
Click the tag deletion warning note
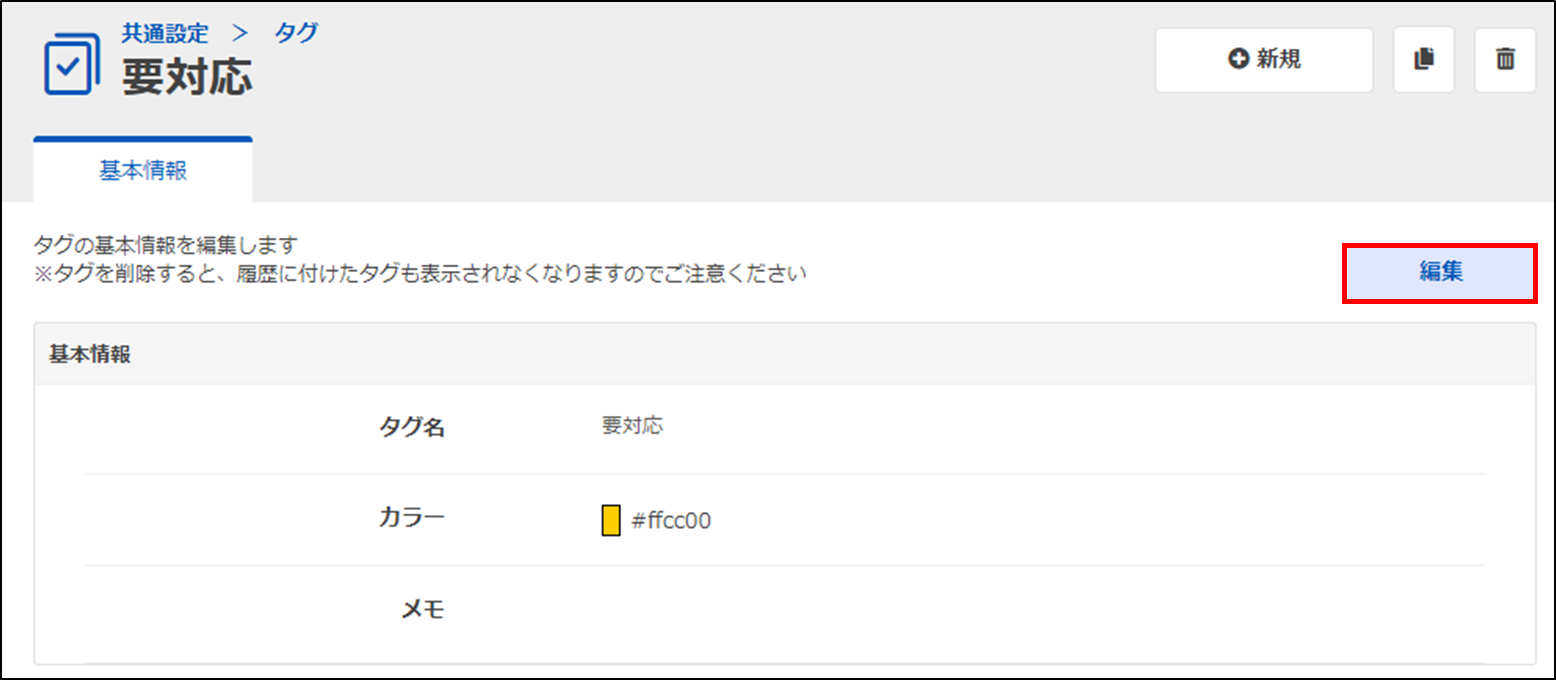click(420, 273)
